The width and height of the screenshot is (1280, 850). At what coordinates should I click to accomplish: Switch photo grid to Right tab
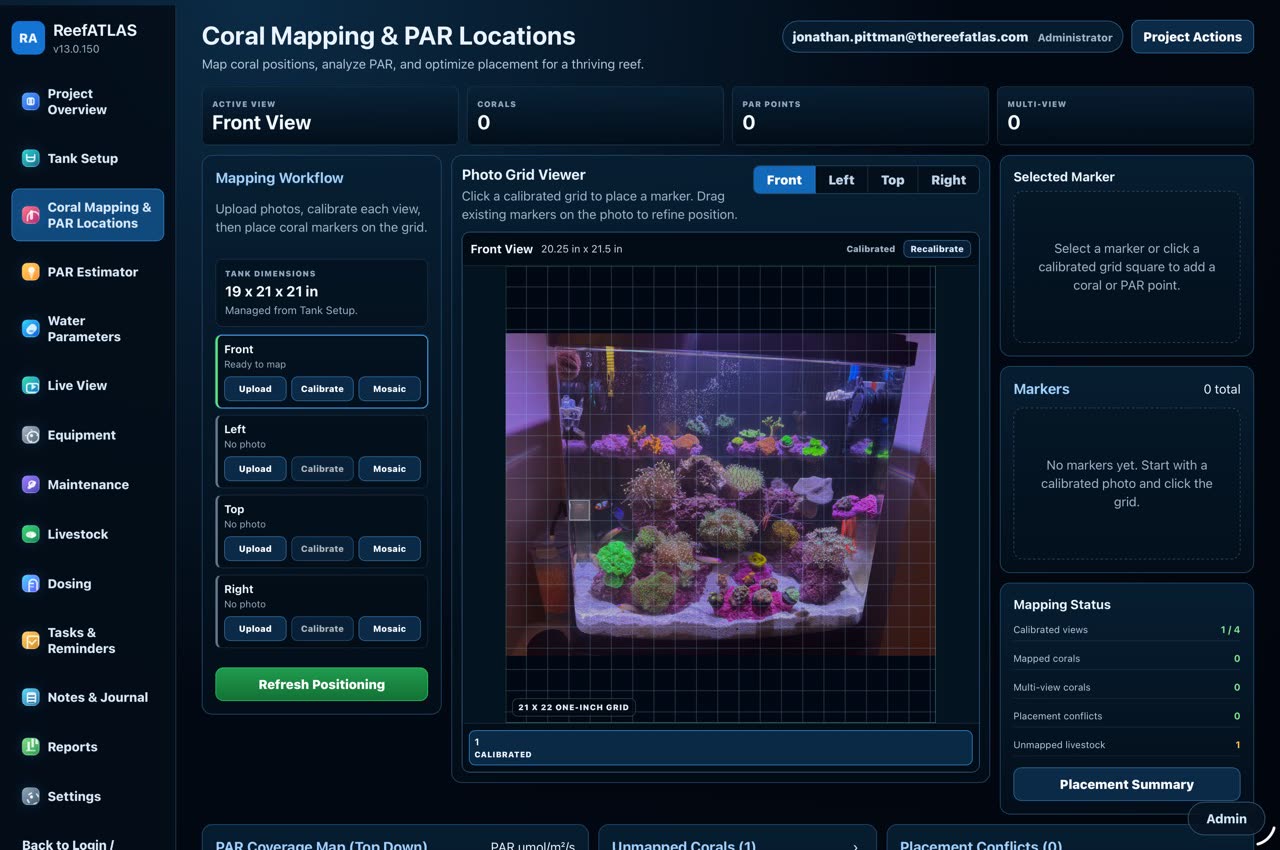click(948, 180)
